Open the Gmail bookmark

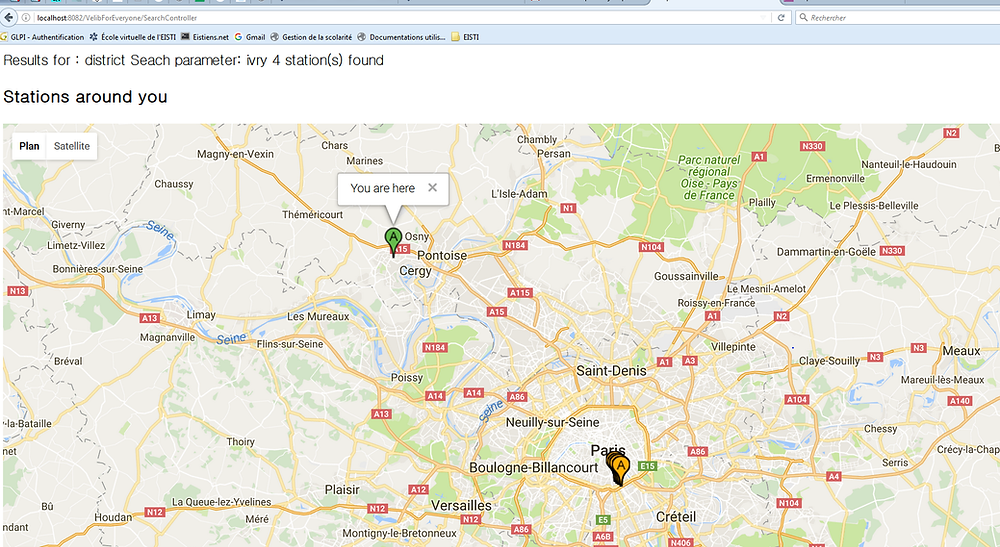pyautogui.click(x=250, y=37)
